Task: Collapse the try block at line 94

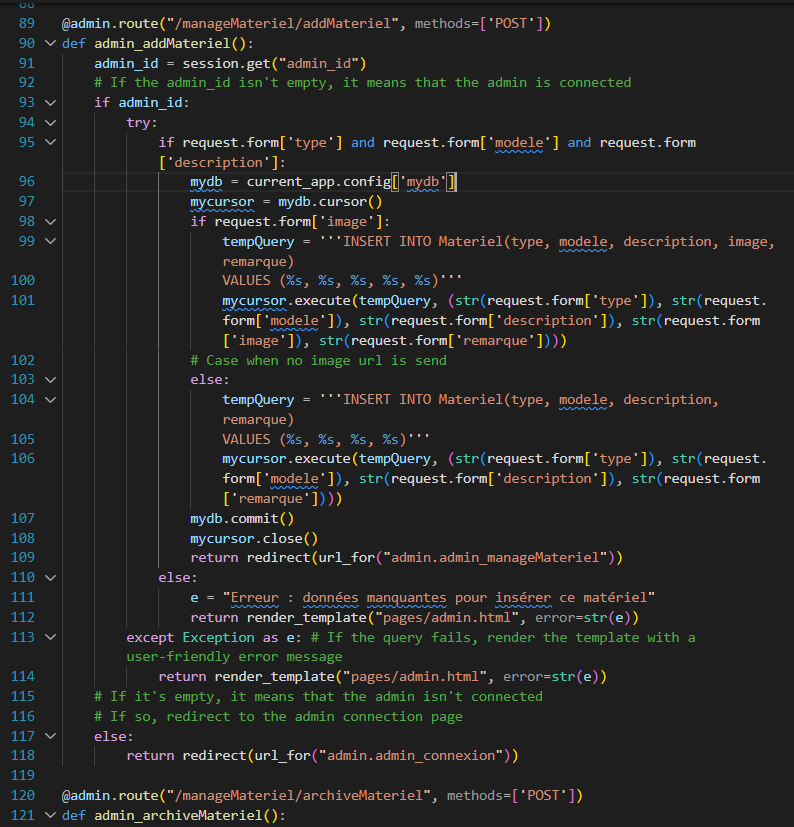Action: 51,122
